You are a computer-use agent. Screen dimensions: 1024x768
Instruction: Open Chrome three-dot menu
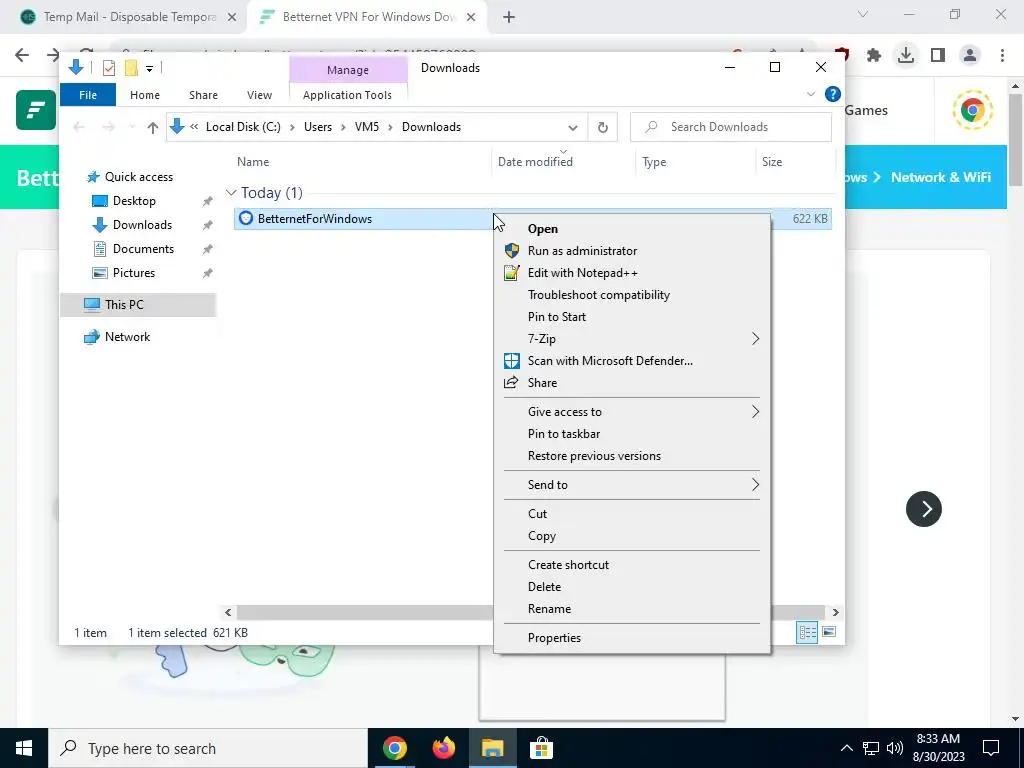(x=1002, y=55)
